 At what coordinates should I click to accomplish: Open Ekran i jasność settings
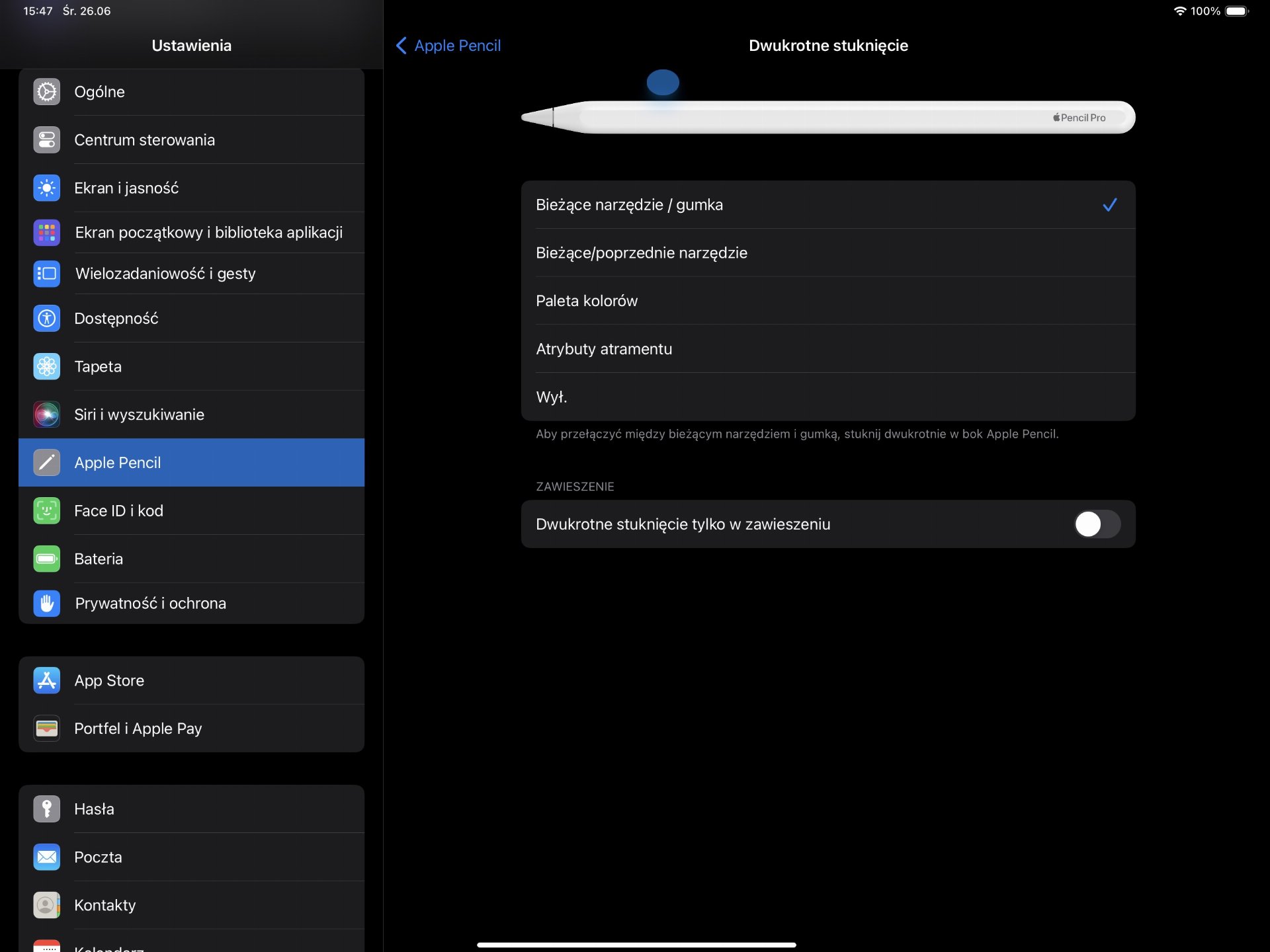[192, 188]
